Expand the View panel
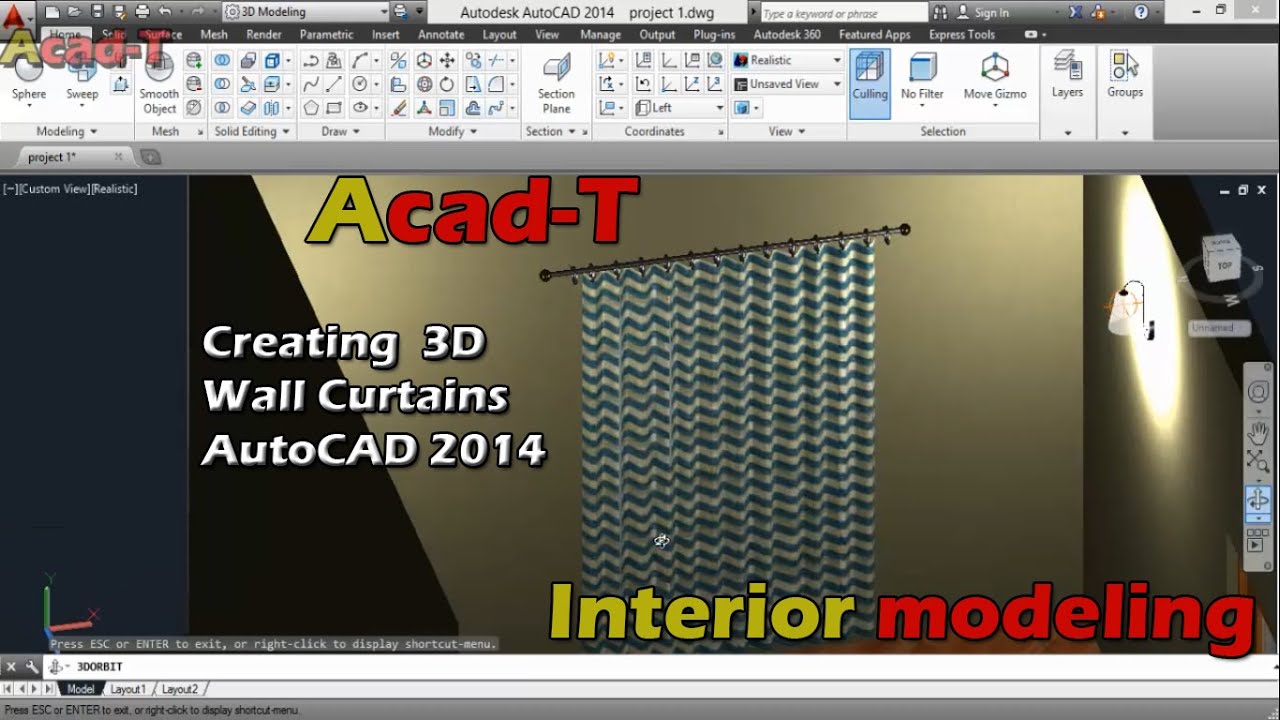Screen dimensions: 1280x720 [787, 131]
